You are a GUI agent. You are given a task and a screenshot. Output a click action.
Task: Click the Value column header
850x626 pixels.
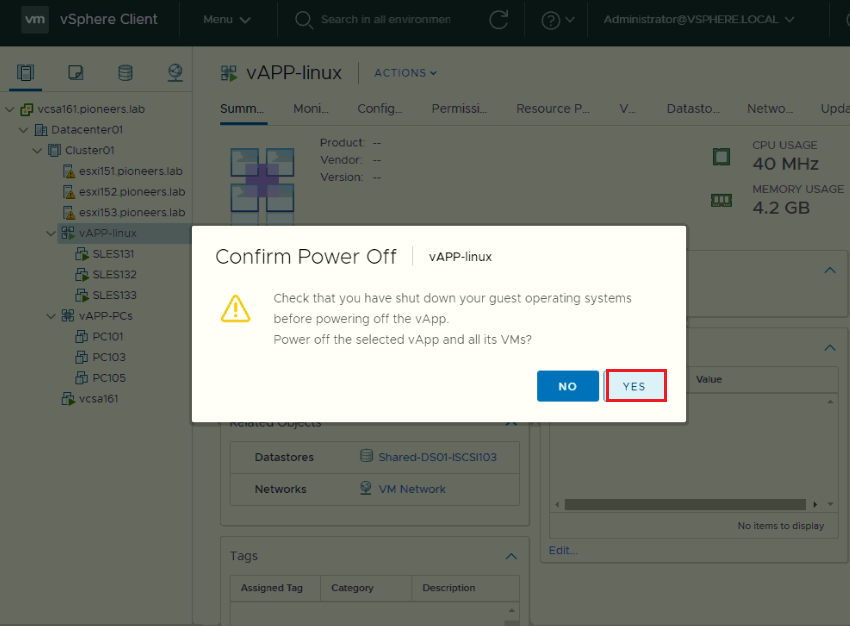click(709, 379)
